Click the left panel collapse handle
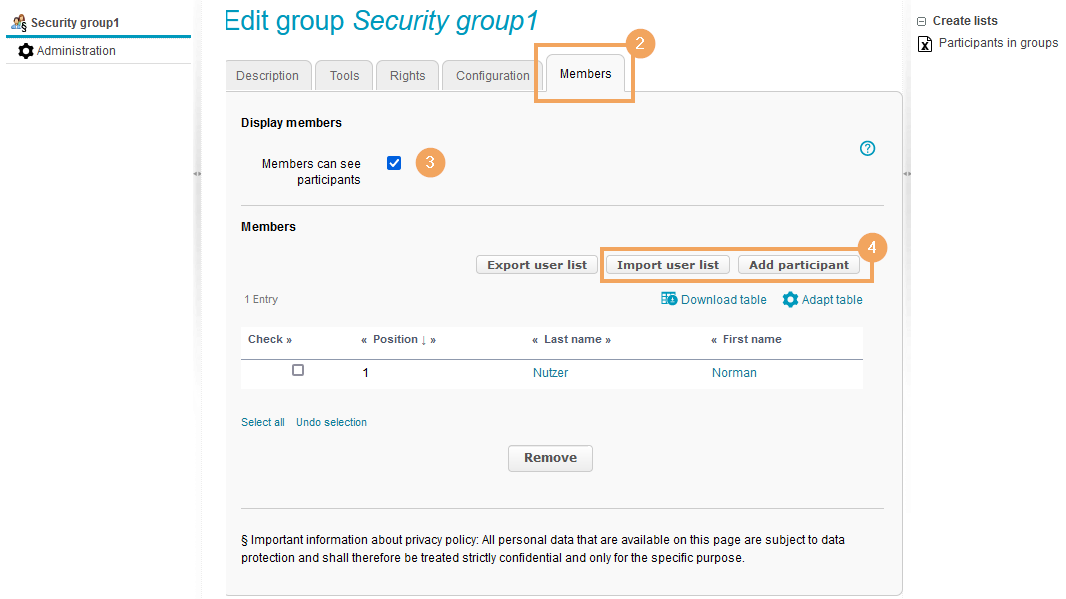Screen dimensions: 1066x599 tap(197, 174)
